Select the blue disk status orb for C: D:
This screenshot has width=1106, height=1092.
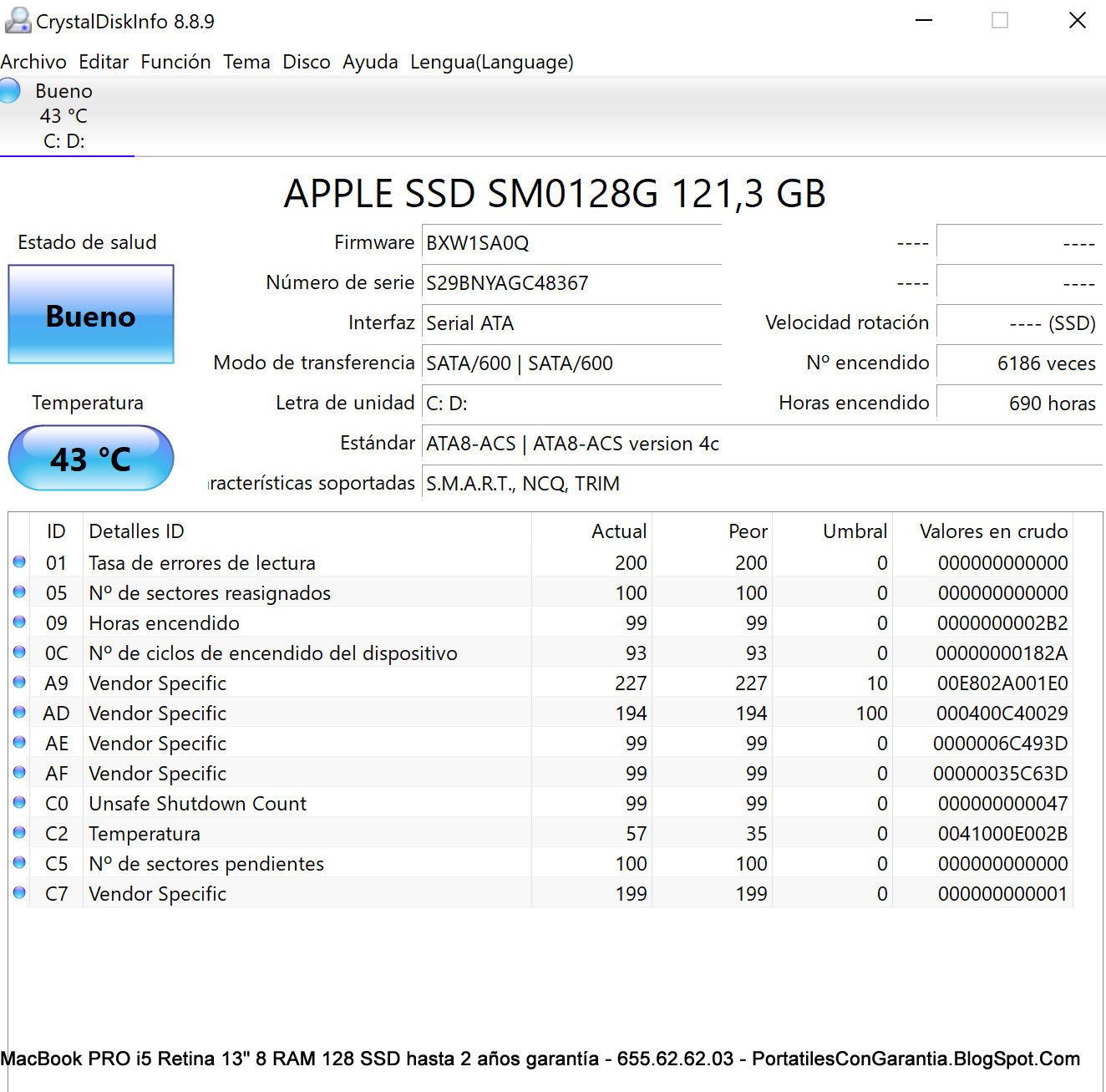pos(9,90)
